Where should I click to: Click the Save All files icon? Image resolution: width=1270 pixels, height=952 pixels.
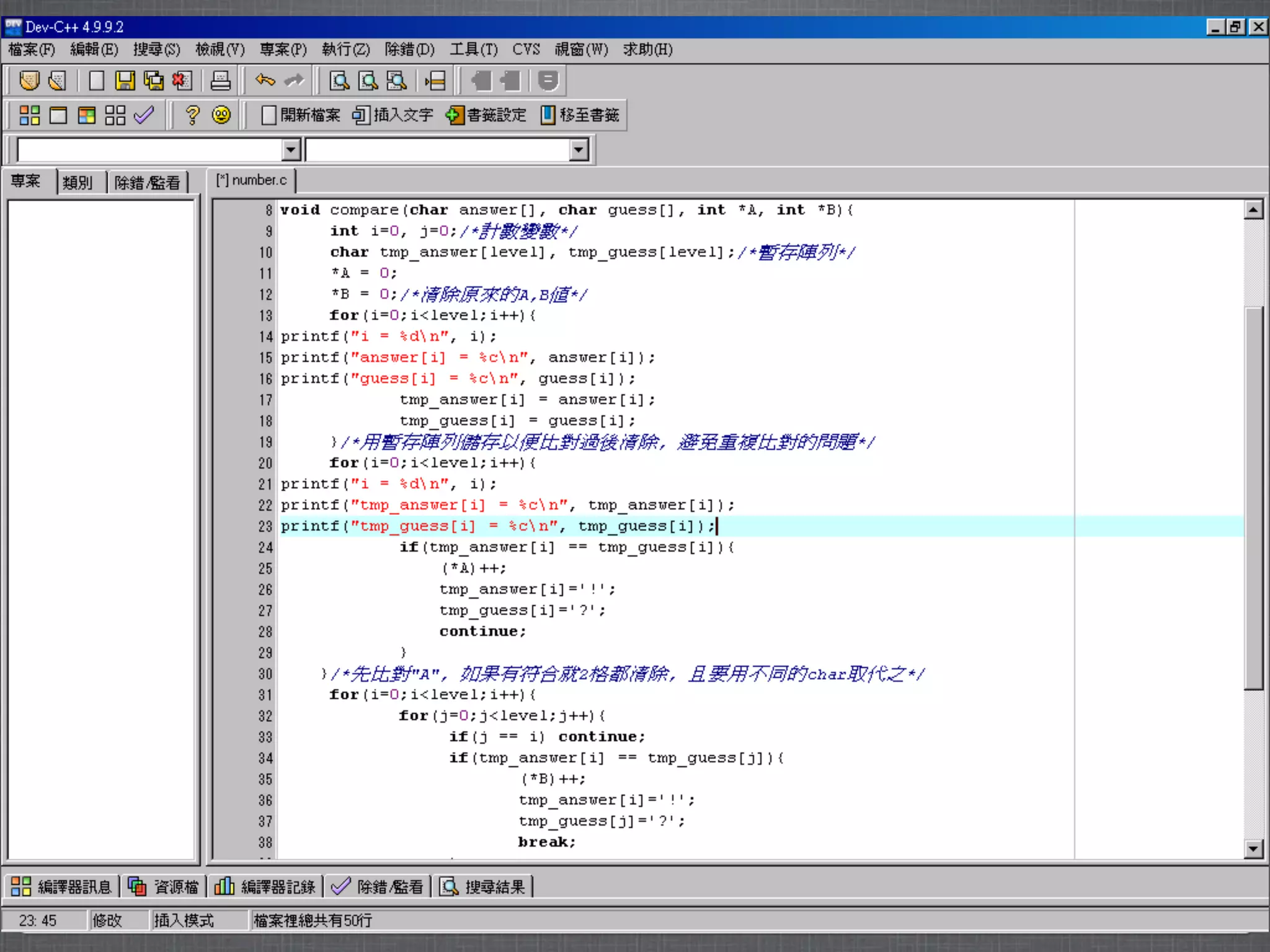(x=153, y=81)
